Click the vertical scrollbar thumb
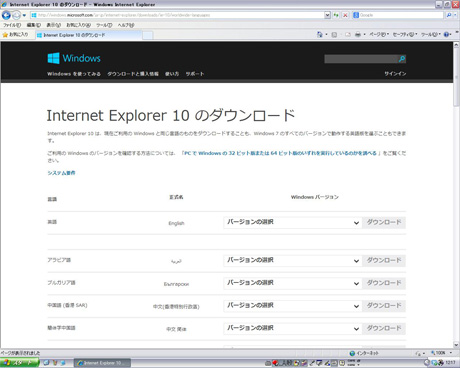Image resolution: width=460 pixels, height=368 pixels. [456, 78]
